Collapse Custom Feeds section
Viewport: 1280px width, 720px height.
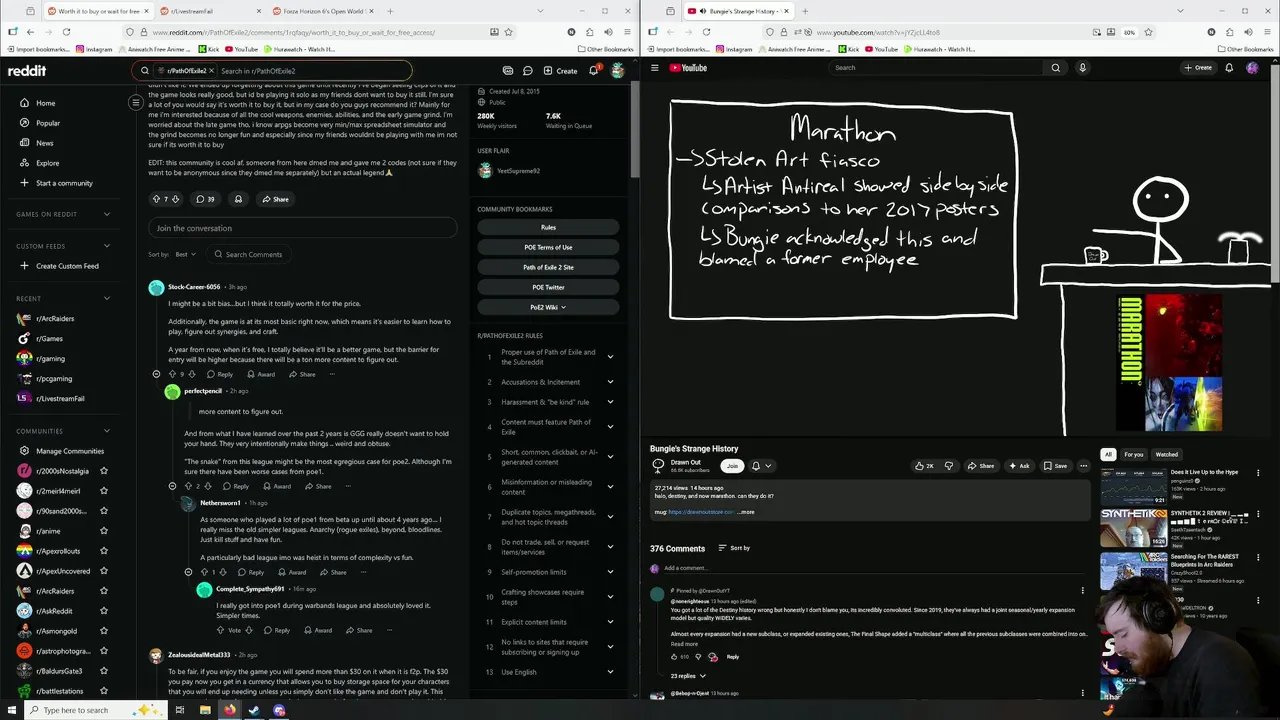click(x=107, y=246)
